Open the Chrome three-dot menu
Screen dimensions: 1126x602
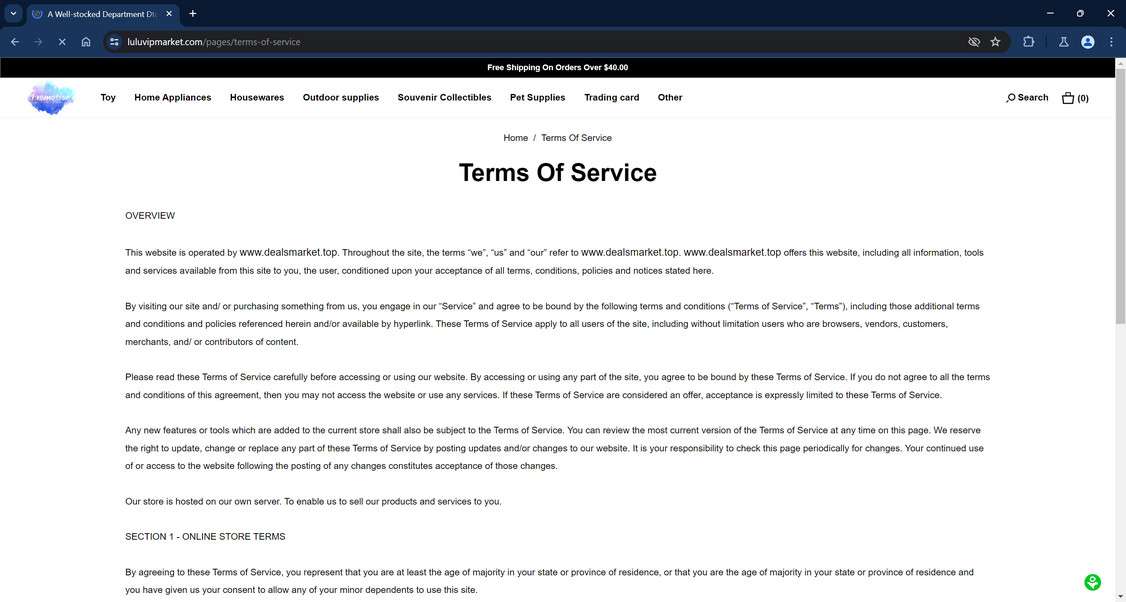[x=1111, y=42]
